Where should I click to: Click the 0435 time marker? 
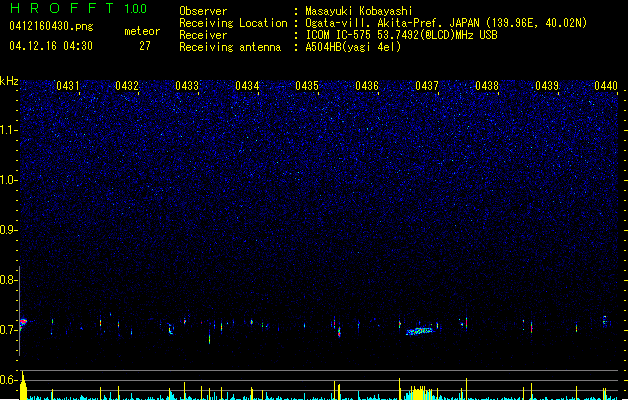pyautogui.click(x=307, y=86)
